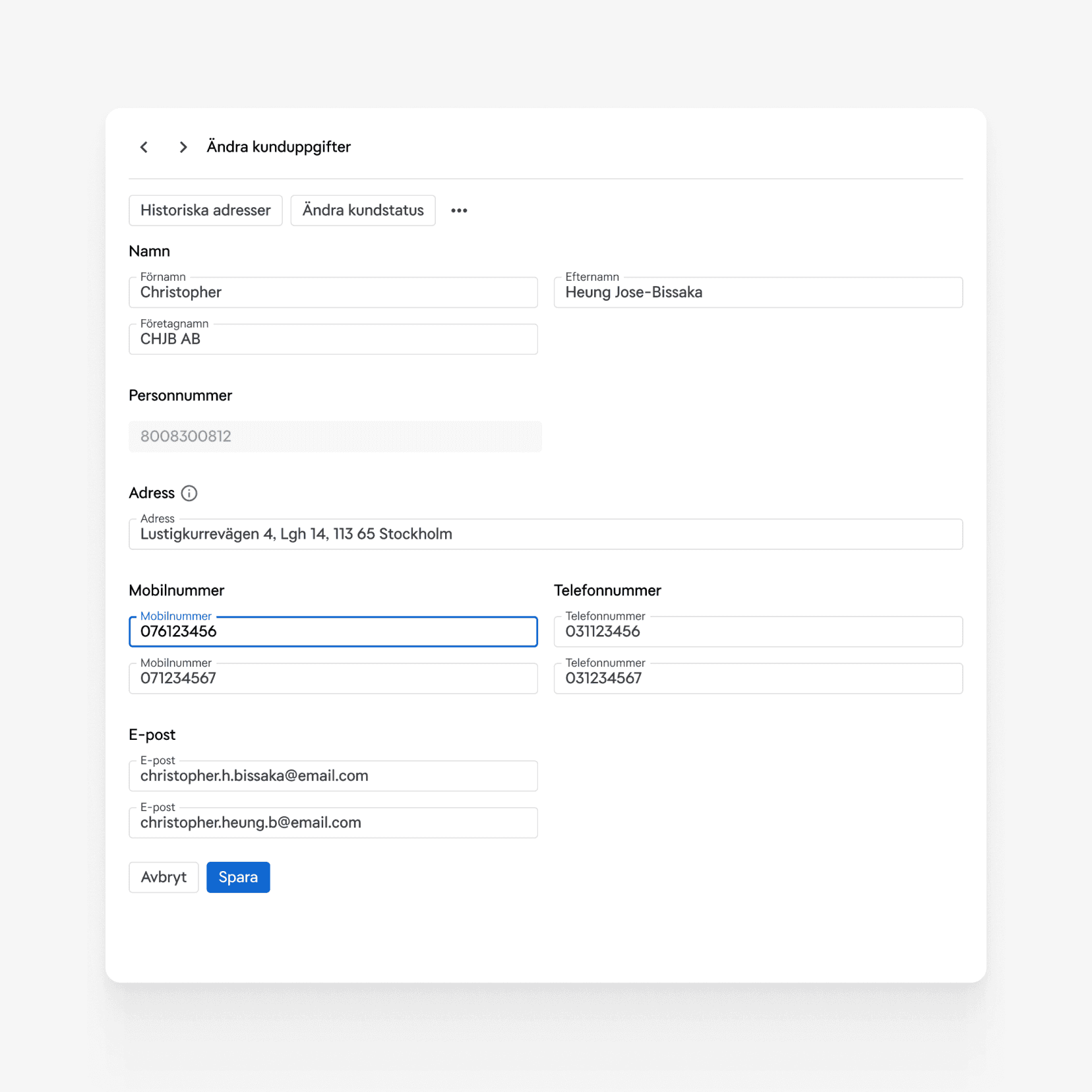Save changes with the Spara button
The width and height of the screenshot is (1092, 1092).
coord(238,877)
